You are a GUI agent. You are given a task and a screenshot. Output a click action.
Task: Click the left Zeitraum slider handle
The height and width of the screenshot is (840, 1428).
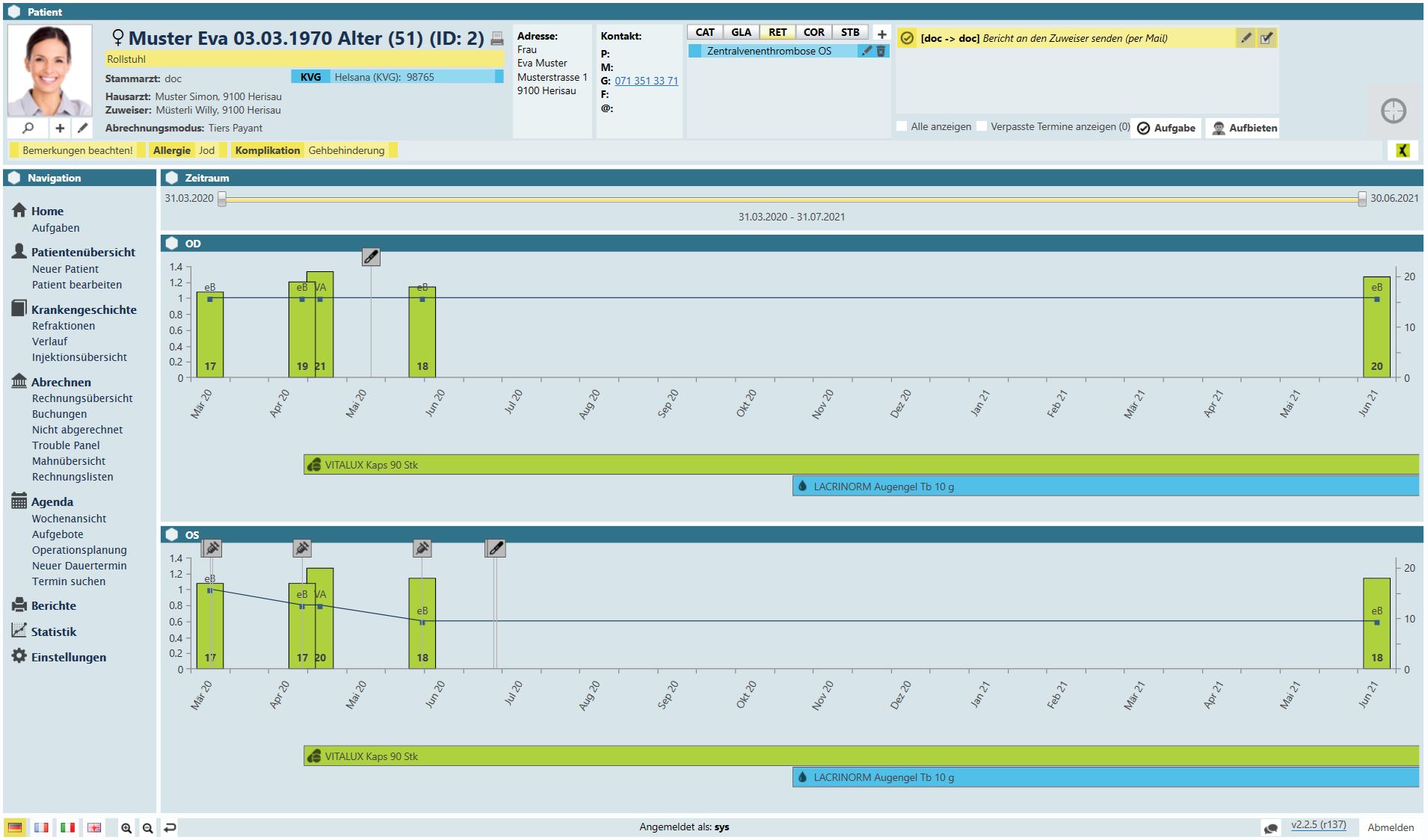pos(222,199)
